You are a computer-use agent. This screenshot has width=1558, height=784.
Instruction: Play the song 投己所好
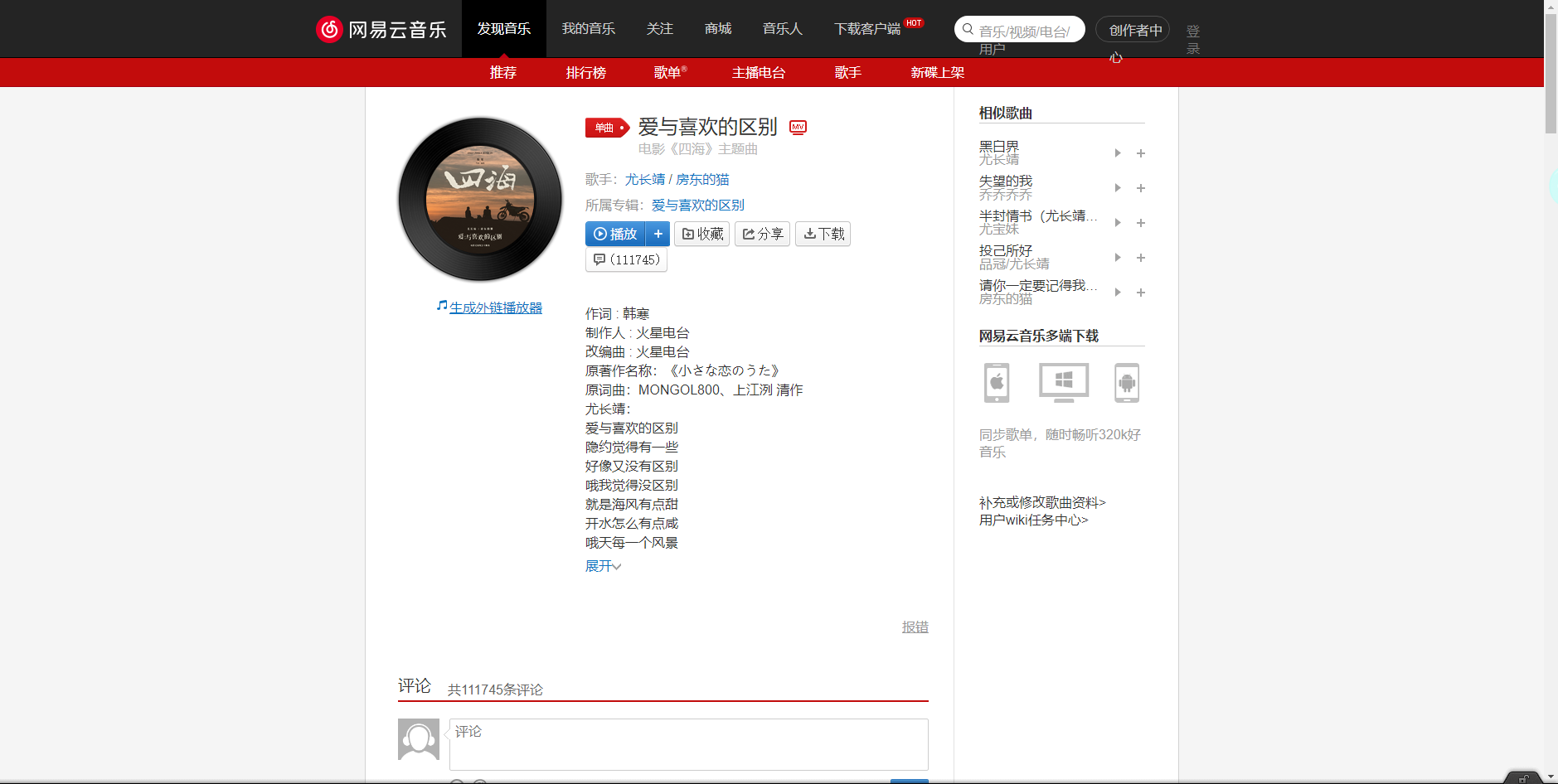(x=1117, y=257)
